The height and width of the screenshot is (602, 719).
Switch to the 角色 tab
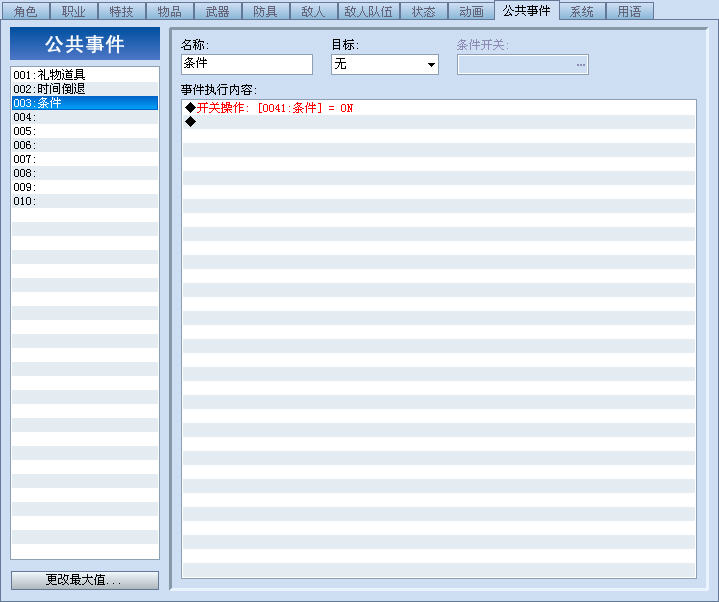25,11
